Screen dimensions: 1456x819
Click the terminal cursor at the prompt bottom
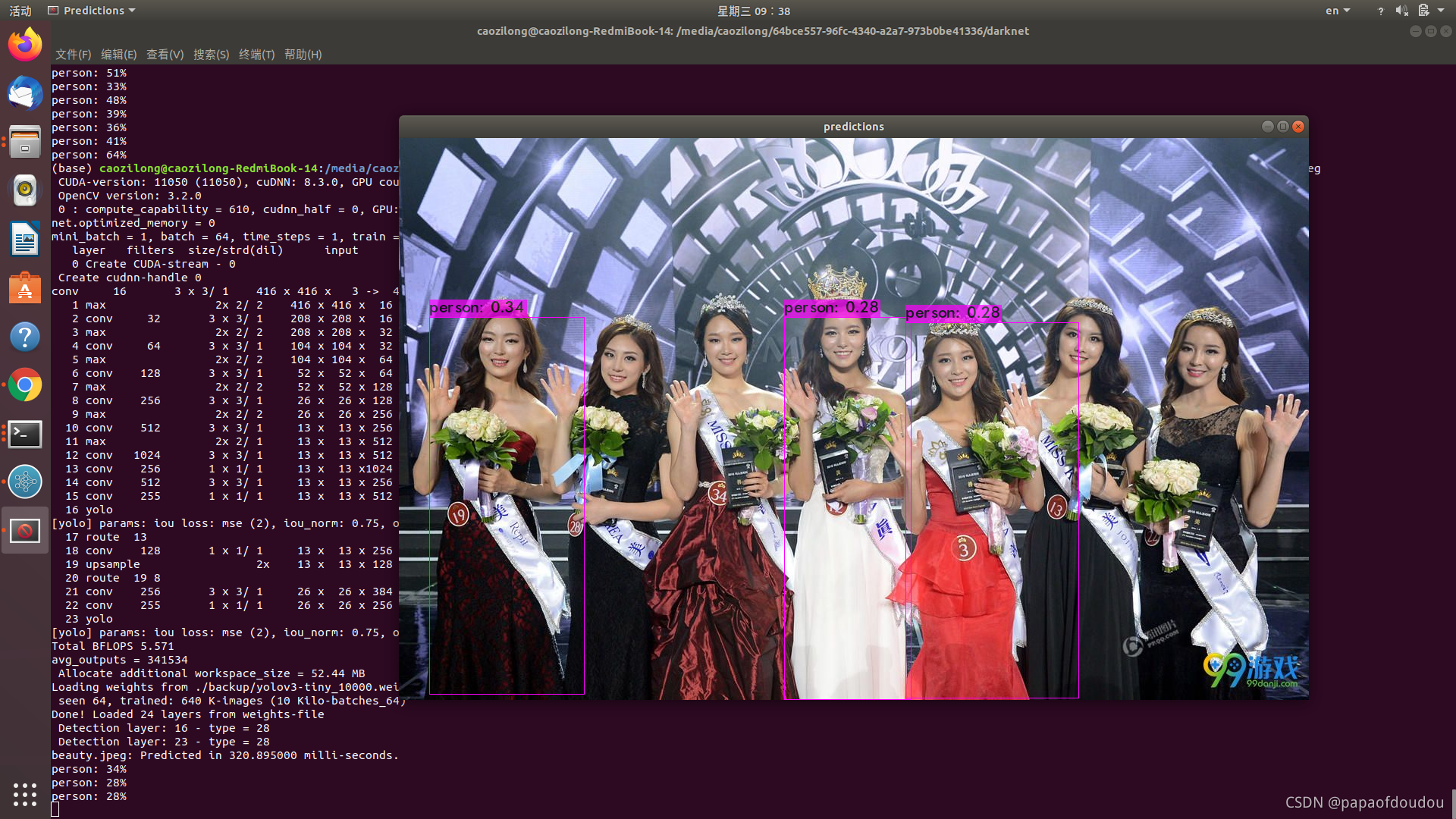55,809
